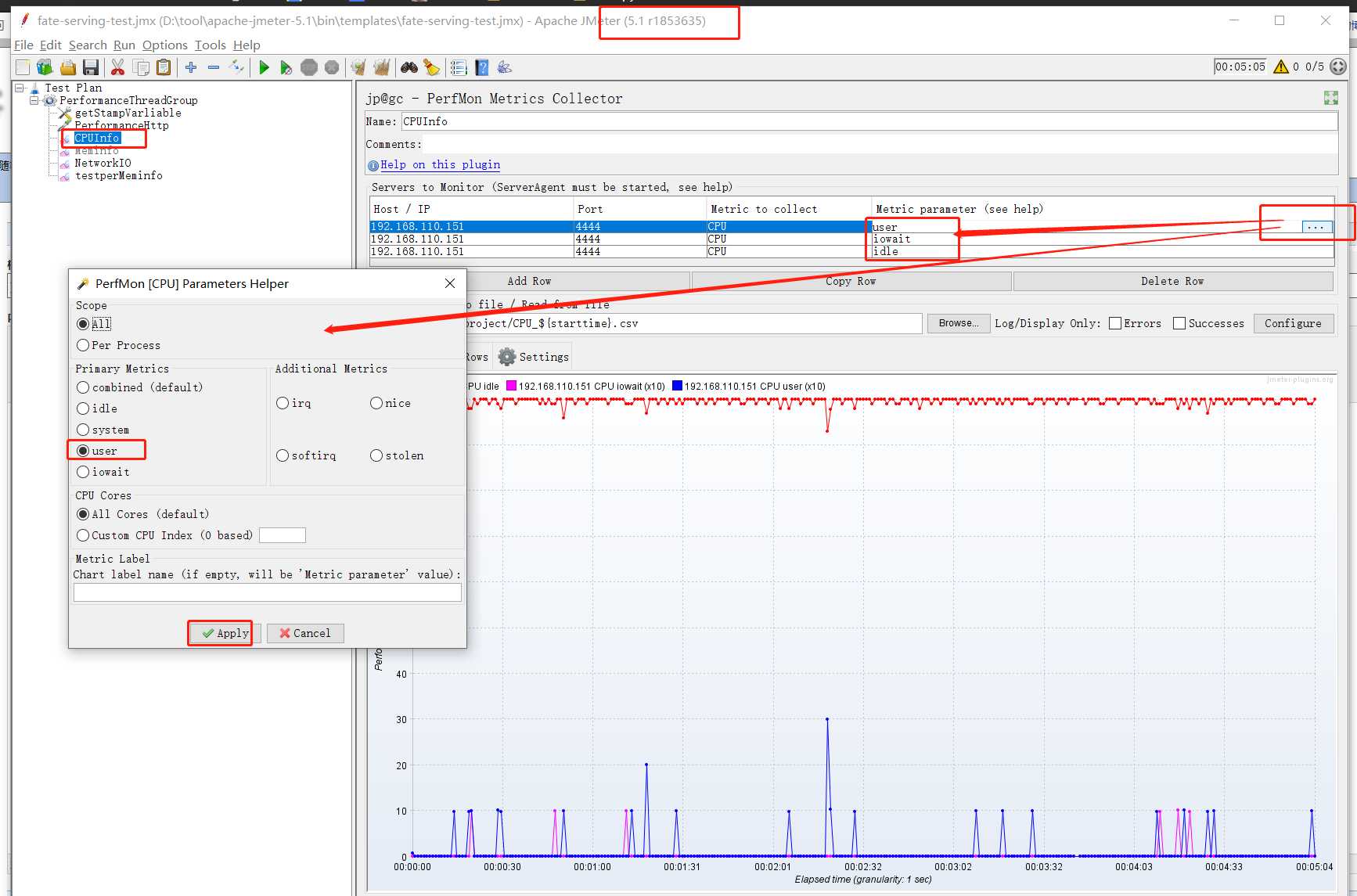Screen dimensions: 1357x896
Task: Select the system metric radio button
Action: 83,430
